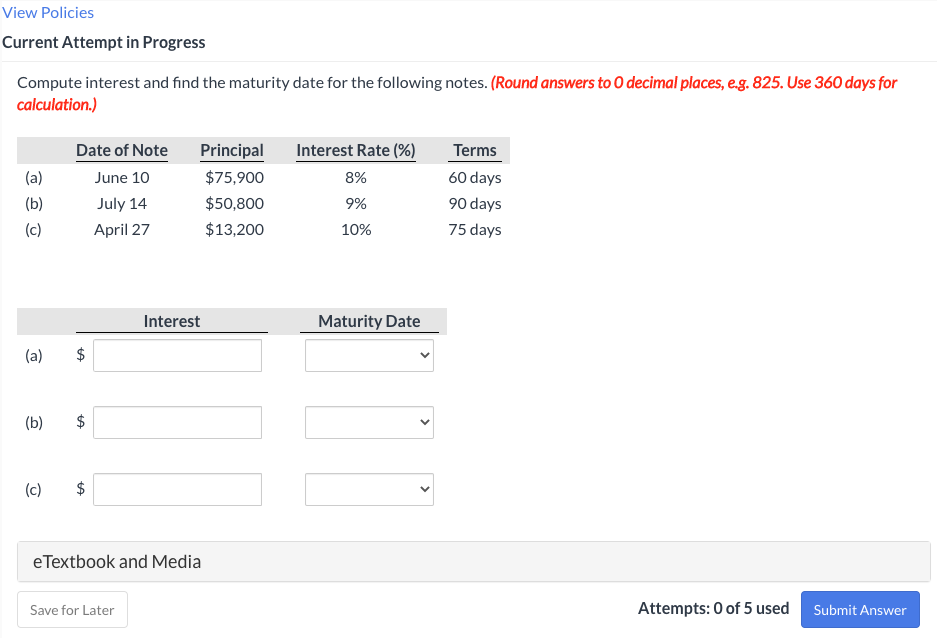Screen dimensions: 937x638
Task: Click the Date of Note column header
Action: 122,150
